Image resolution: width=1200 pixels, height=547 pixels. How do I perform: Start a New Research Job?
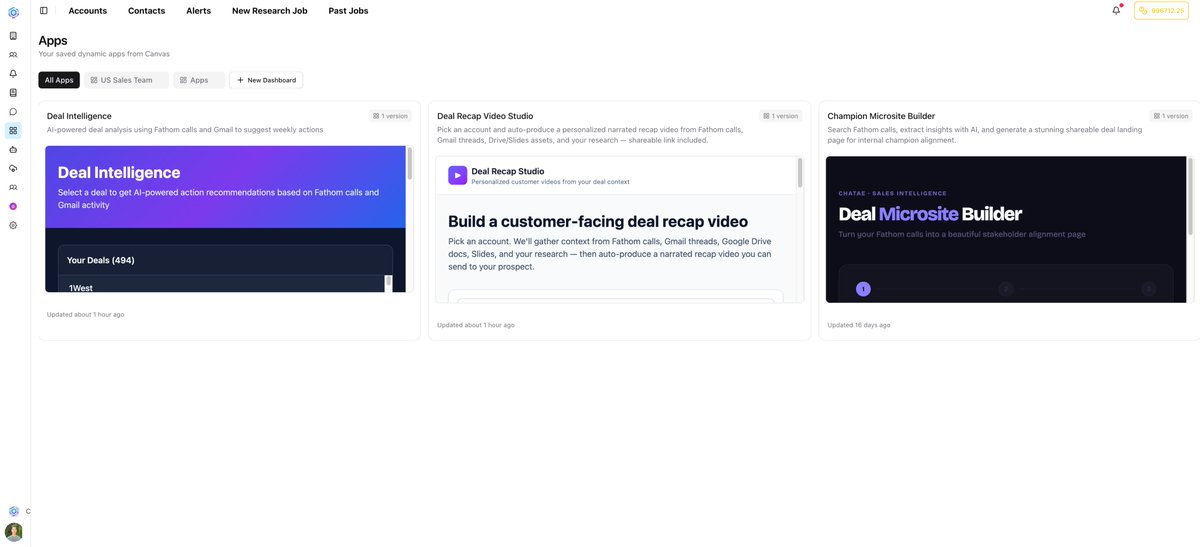(270, 10)
